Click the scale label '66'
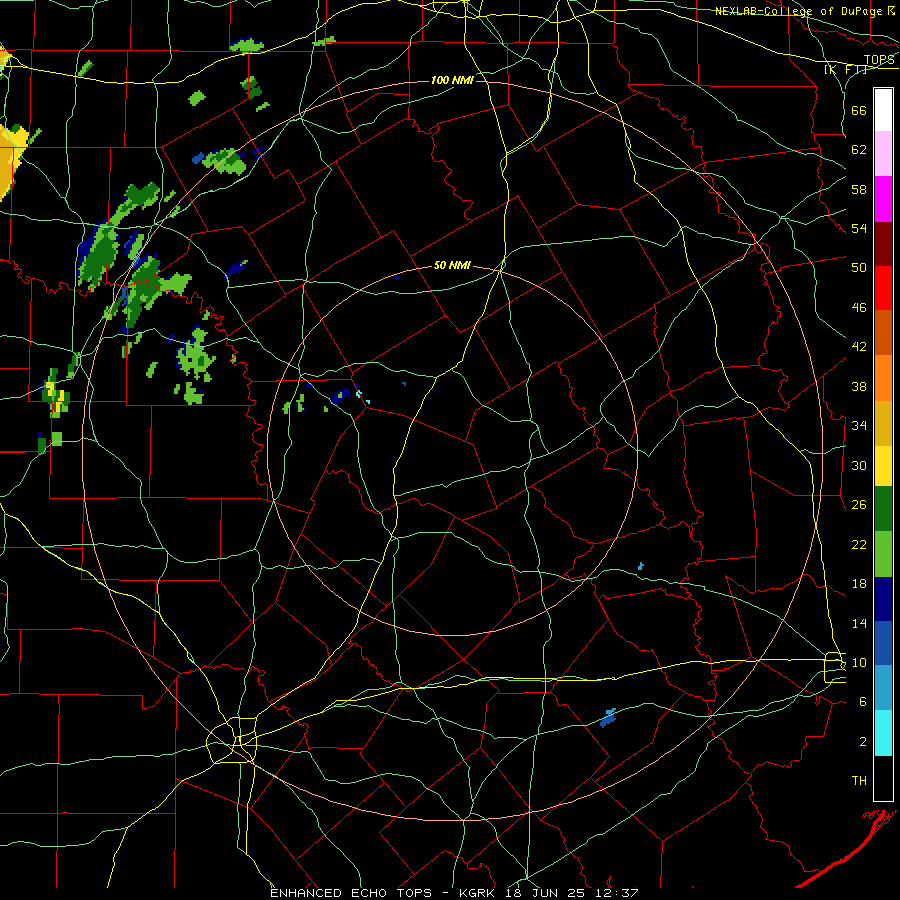900x900 pixels. point(859,110)
